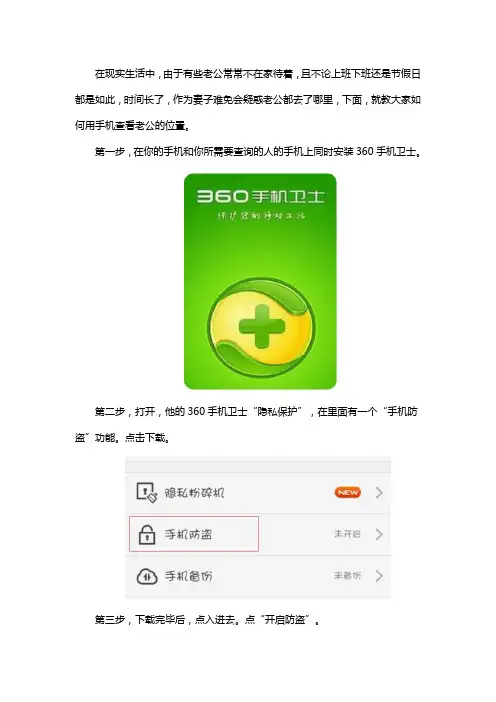
Task: Select the 隐私粉碎机 menu entry
Action: [258, 492]
